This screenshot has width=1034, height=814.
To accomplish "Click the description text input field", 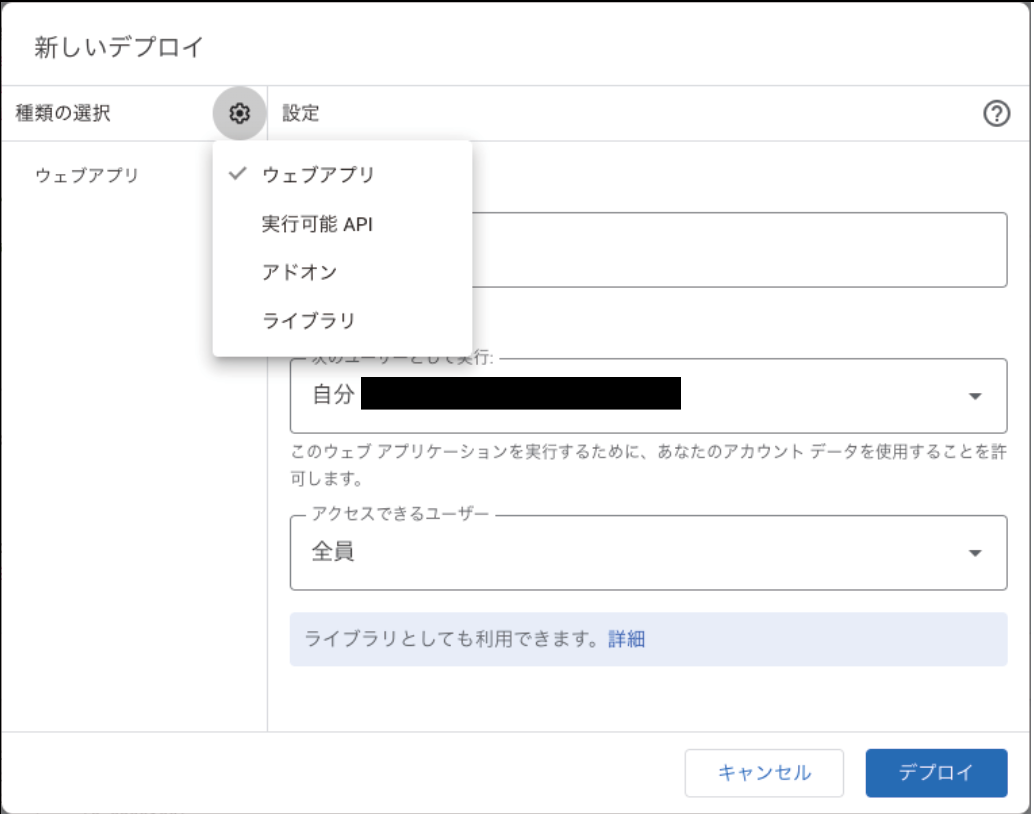I will tap(739, 249).
